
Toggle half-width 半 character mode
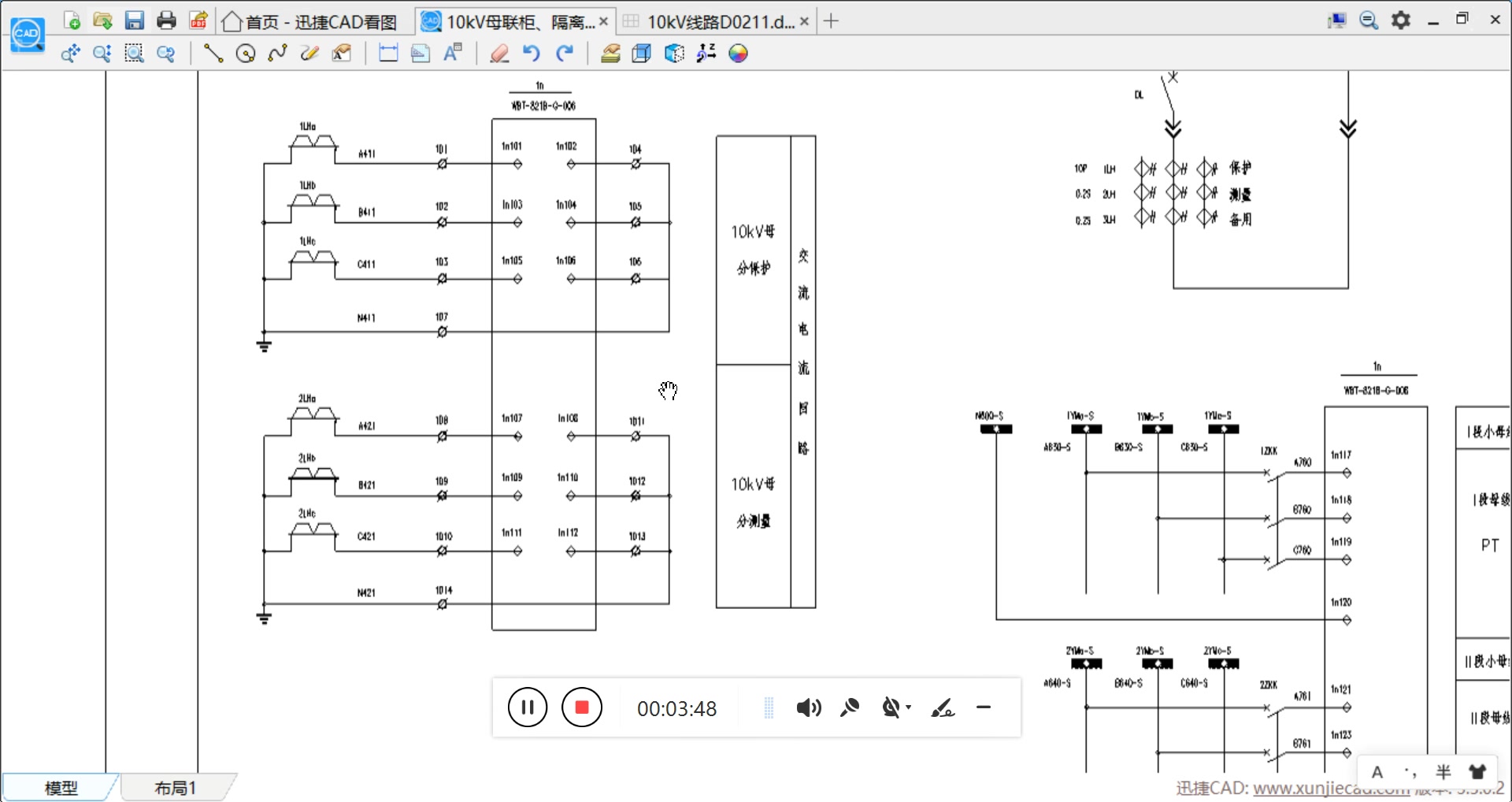tap(1443, 772)
